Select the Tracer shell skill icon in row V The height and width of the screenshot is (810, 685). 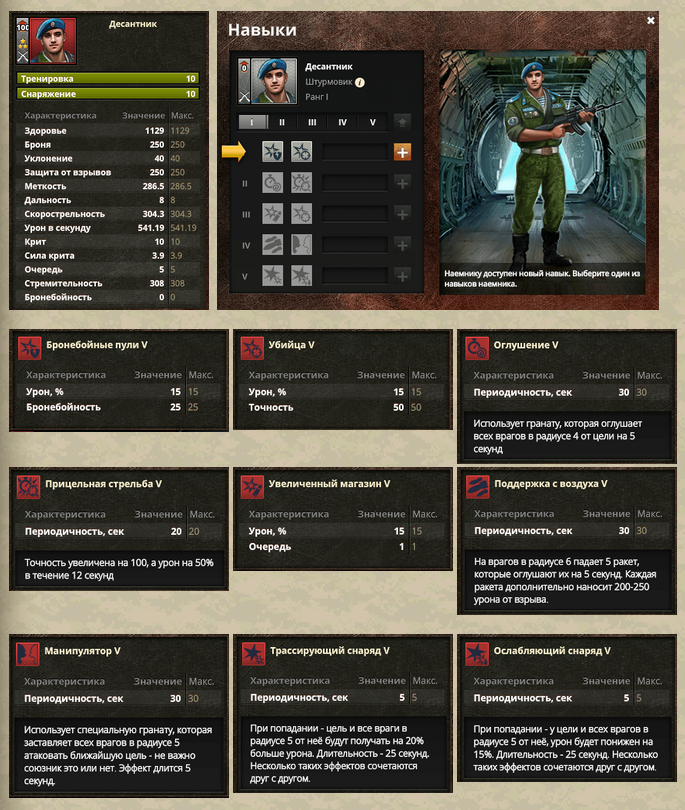pos(272,276)
